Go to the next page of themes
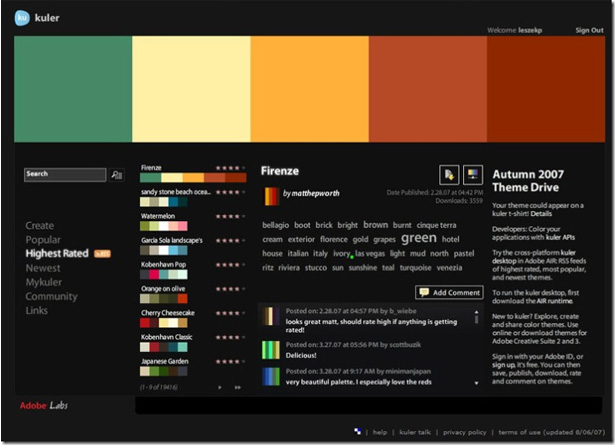Image resolution: width=615 pixels, height=445 pixels. click(220, 387)
